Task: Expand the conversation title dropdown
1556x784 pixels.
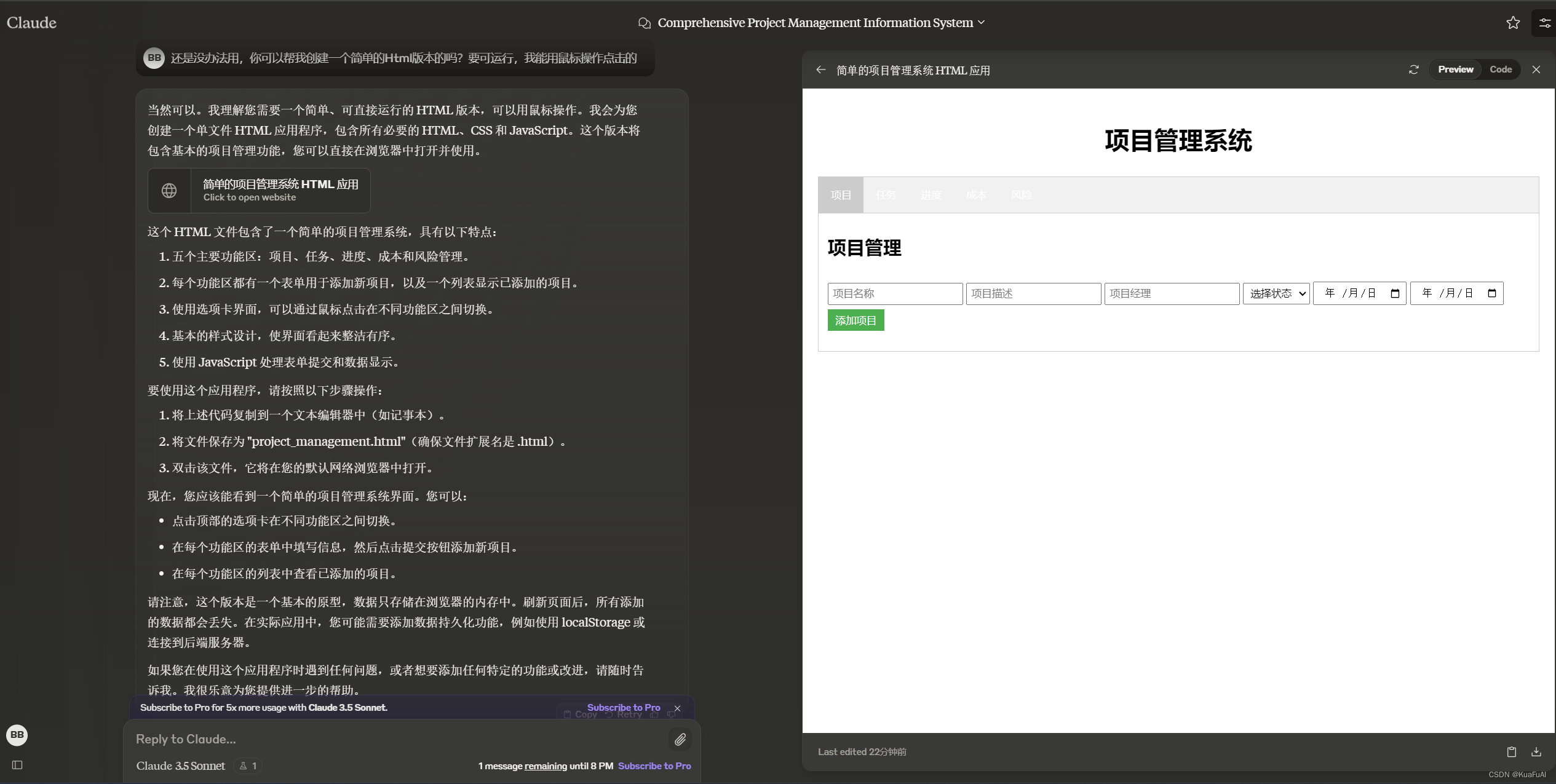Action: point(982,23)
